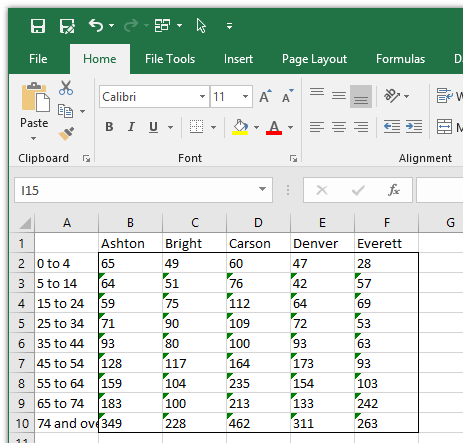Image resolution: width=463 pixels, height=443 pixels.
Task: Apply the yellow Fill Color
Action: [x=240, y=127]
